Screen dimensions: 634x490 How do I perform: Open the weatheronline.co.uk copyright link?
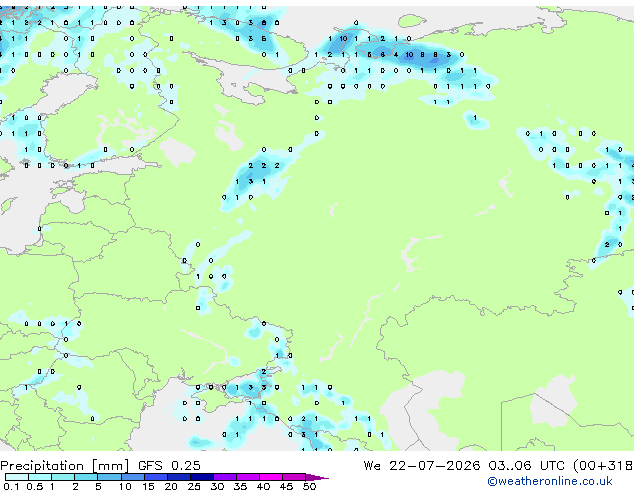tap(549, 481)
